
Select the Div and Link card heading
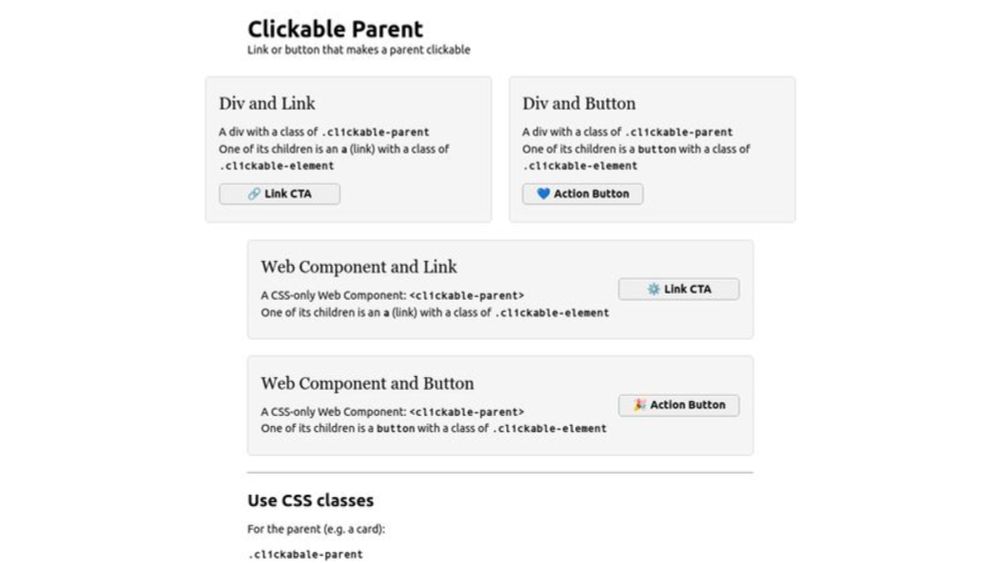[x=267, y=103]
